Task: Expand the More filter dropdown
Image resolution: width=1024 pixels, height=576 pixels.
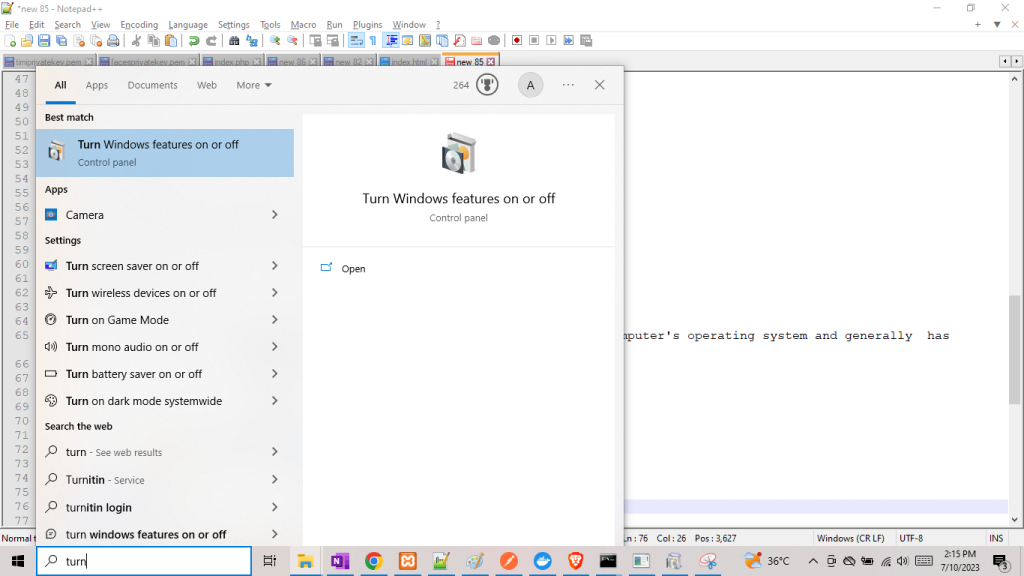Action: tap(254, 85)
